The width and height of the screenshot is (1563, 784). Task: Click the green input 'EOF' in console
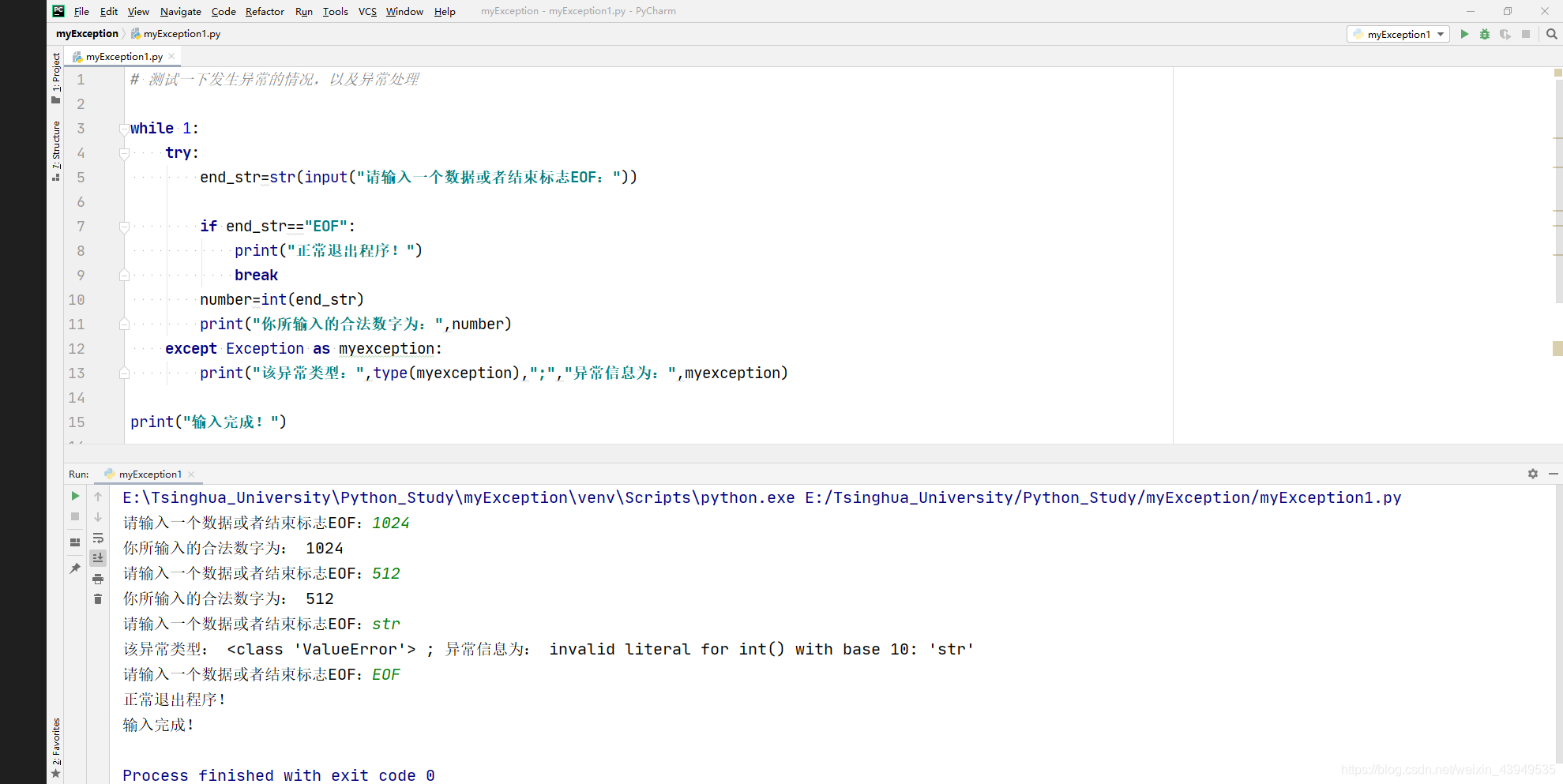tap(386, 674)
